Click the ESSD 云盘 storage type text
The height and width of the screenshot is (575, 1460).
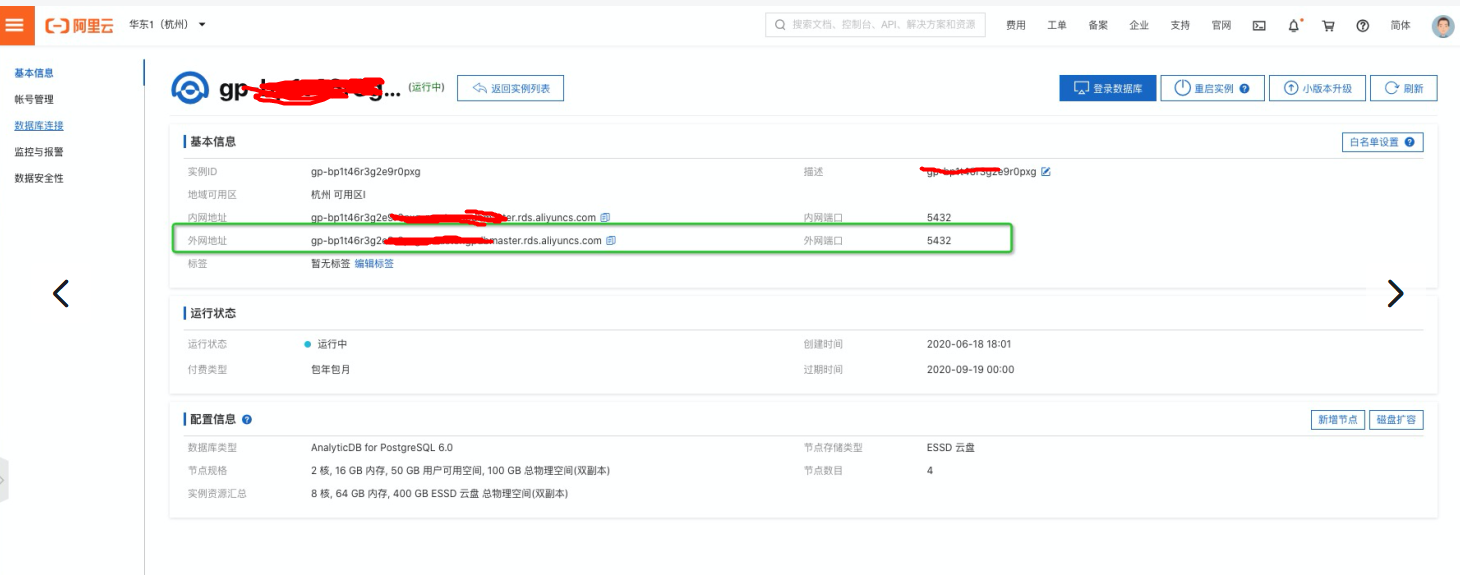[x=951, y=448]
